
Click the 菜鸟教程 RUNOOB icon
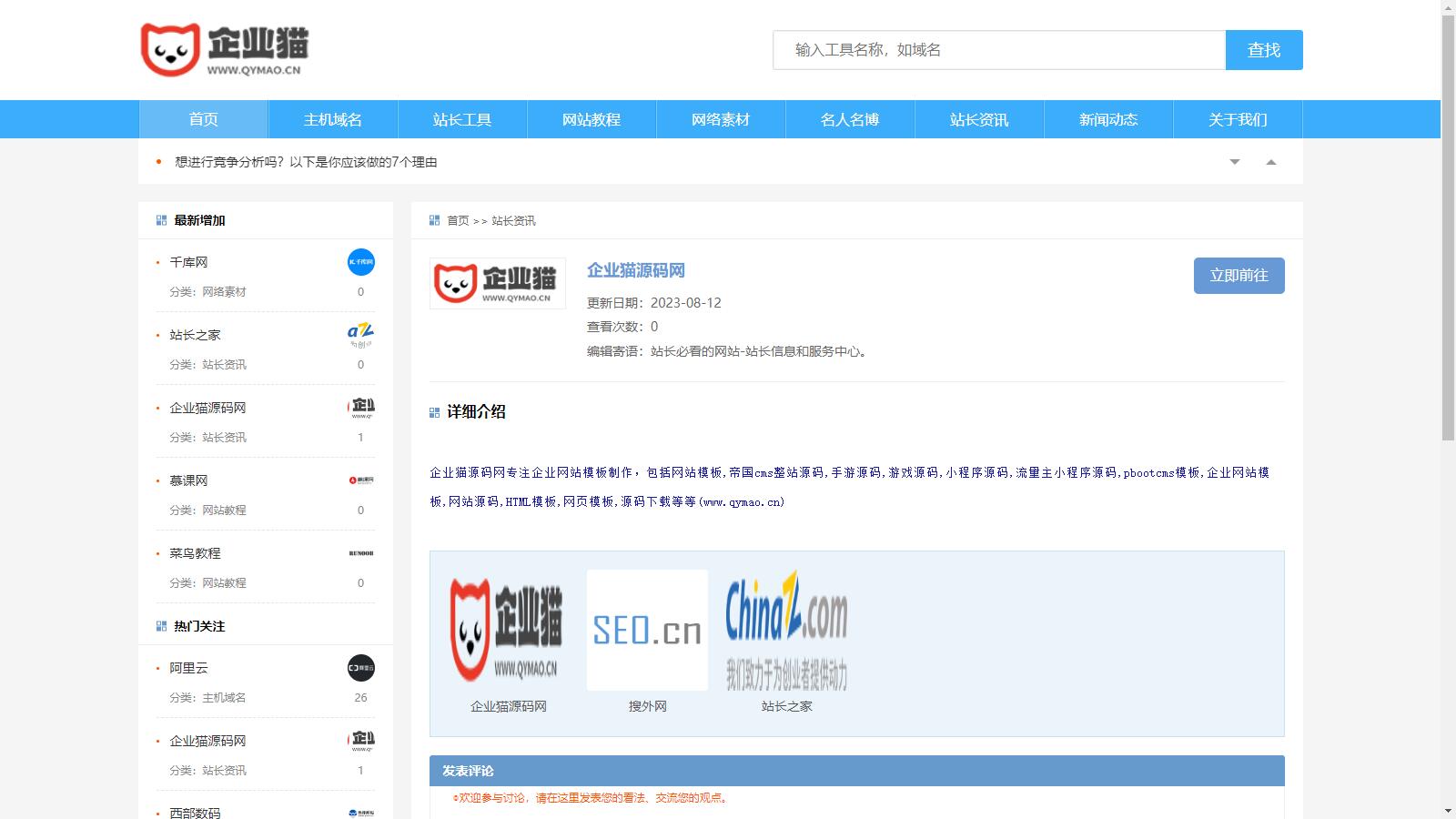(361, 553)
